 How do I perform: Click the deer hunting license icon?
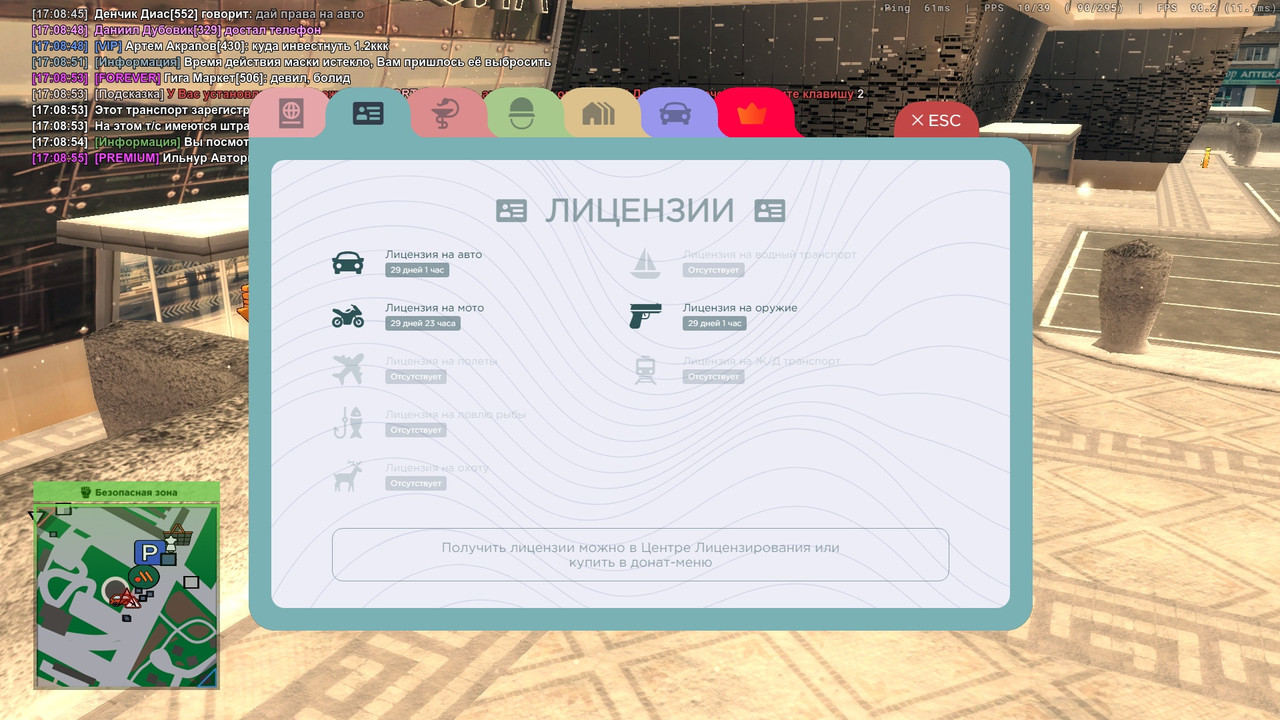(x=348, y=477)
